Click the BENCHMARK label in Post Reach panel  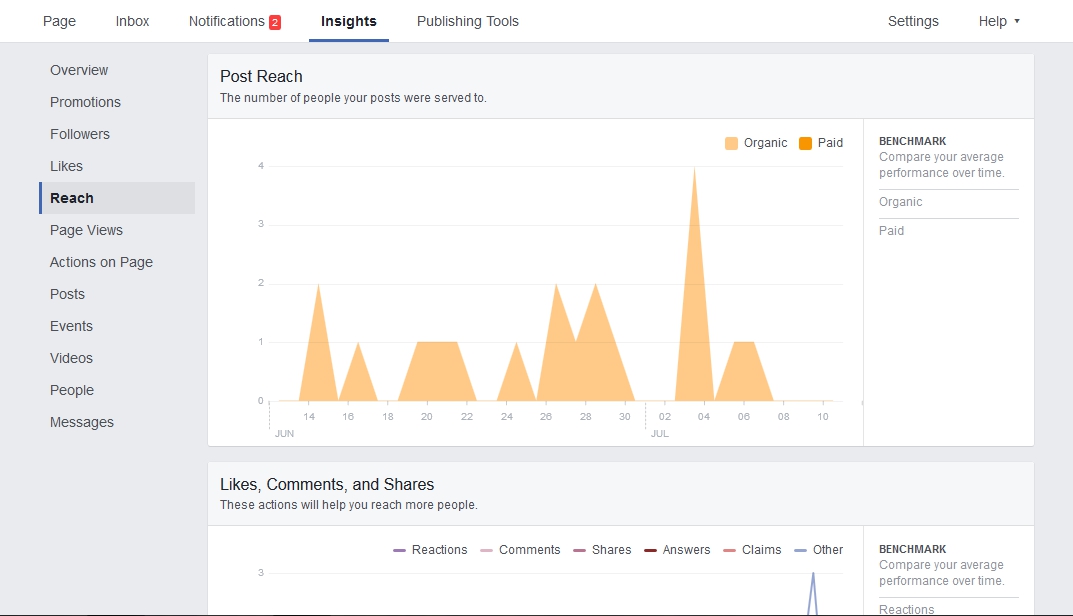pyautogui.click(x=913, y=141)
